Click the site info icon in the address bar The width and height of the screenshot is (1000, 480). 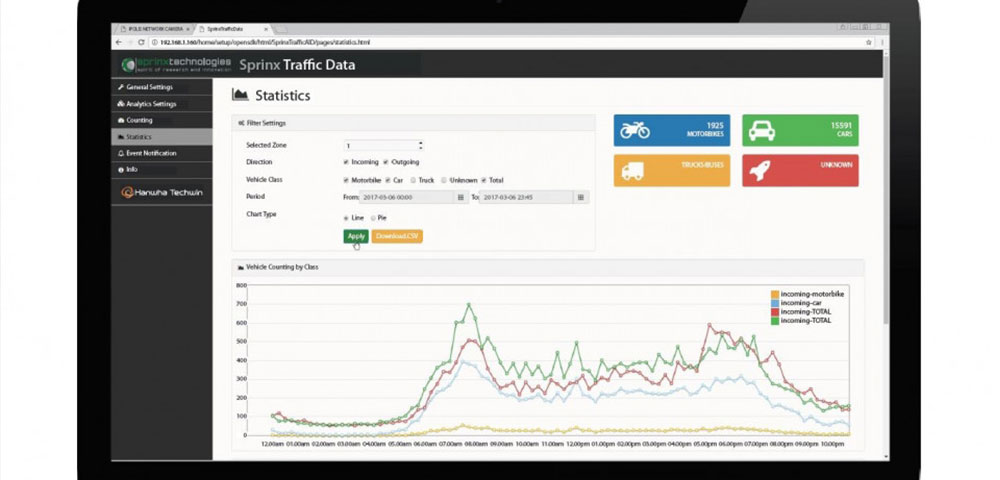tap(154, 42)
